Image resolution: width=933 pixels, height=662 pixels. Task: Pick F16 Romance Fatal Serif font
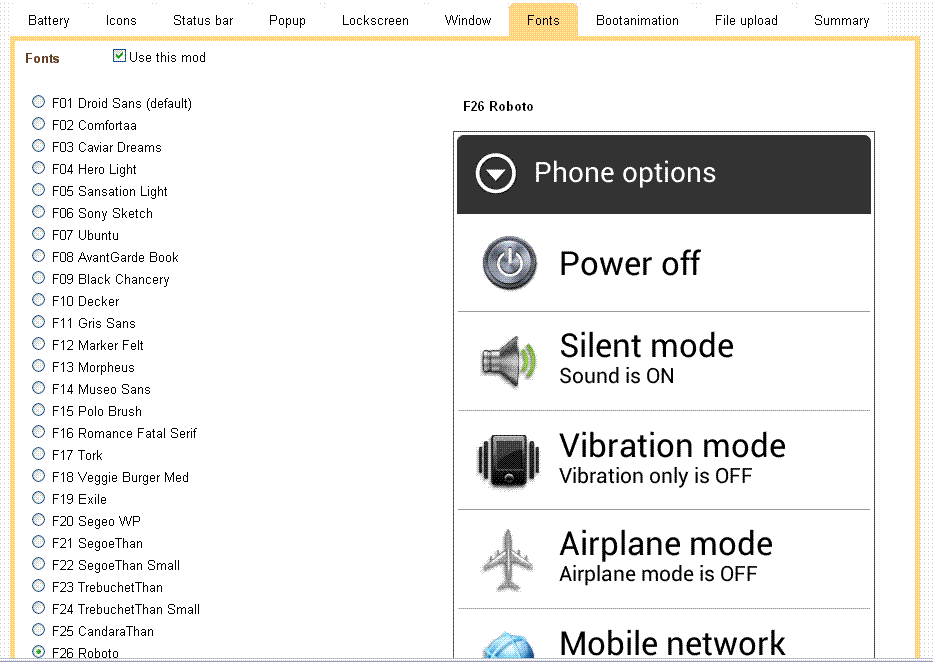(39, 432)
